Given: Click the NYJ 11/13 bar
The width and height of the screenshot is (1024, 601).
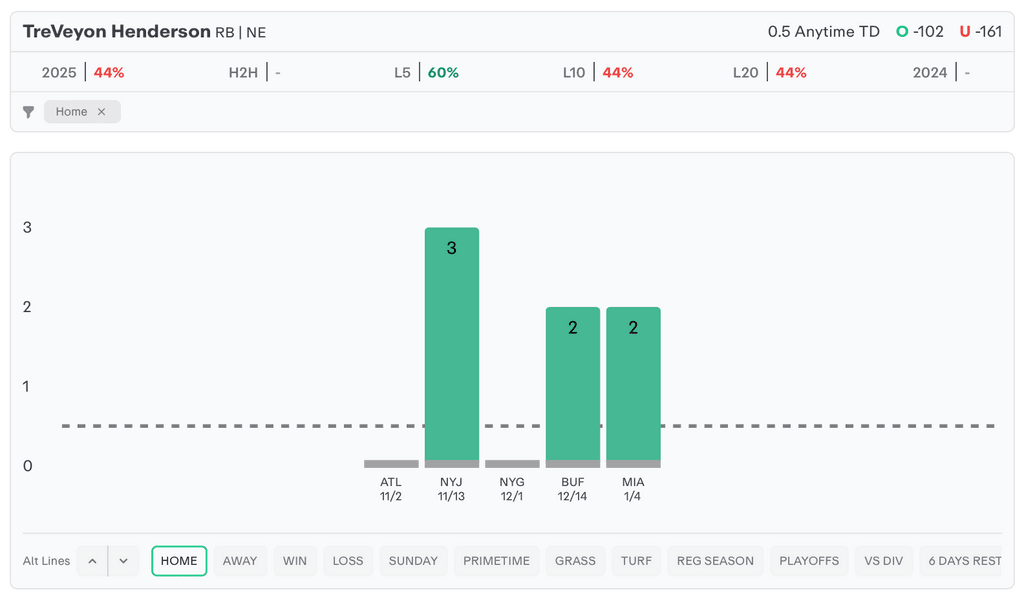Looking at the screenshot, I should pyautogui.click(x=452, y=345).
